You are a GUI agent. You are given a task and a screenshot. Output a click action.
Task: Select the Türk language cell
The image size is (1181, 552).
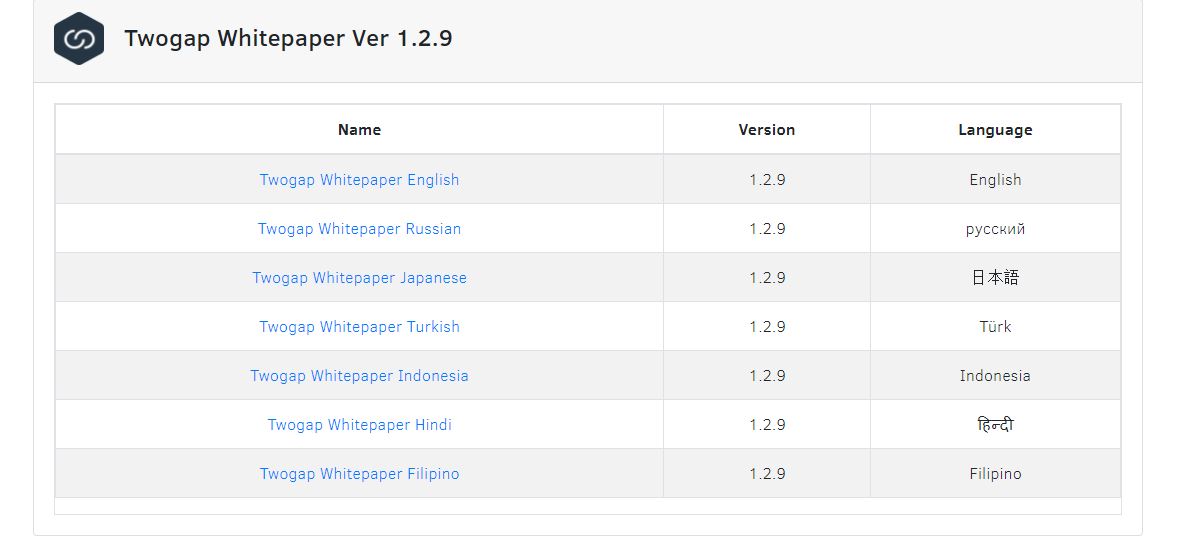[995, 327]
